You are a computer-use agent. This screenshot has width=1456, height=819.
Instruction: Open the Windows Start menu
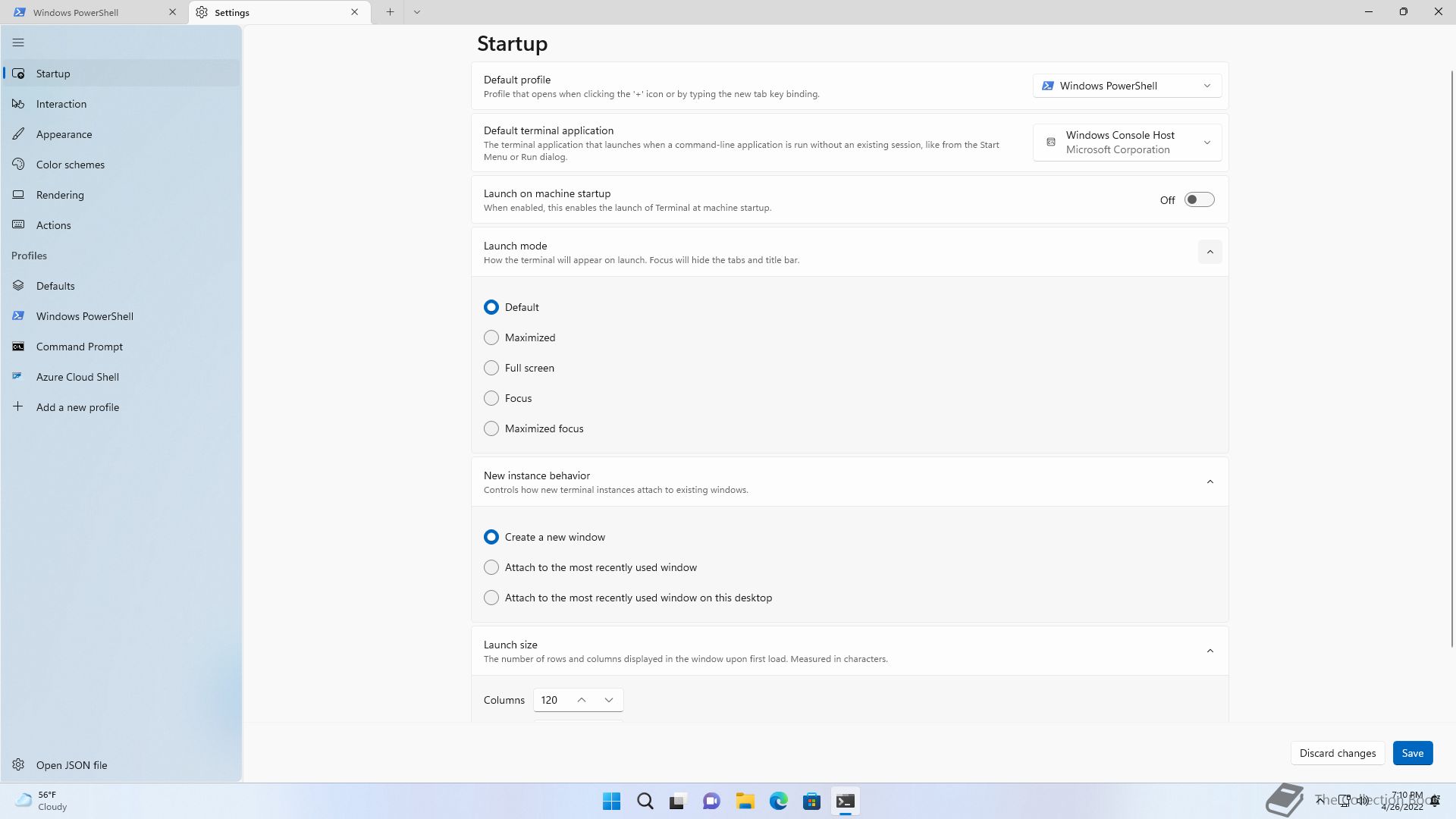(x=611, y=802)
